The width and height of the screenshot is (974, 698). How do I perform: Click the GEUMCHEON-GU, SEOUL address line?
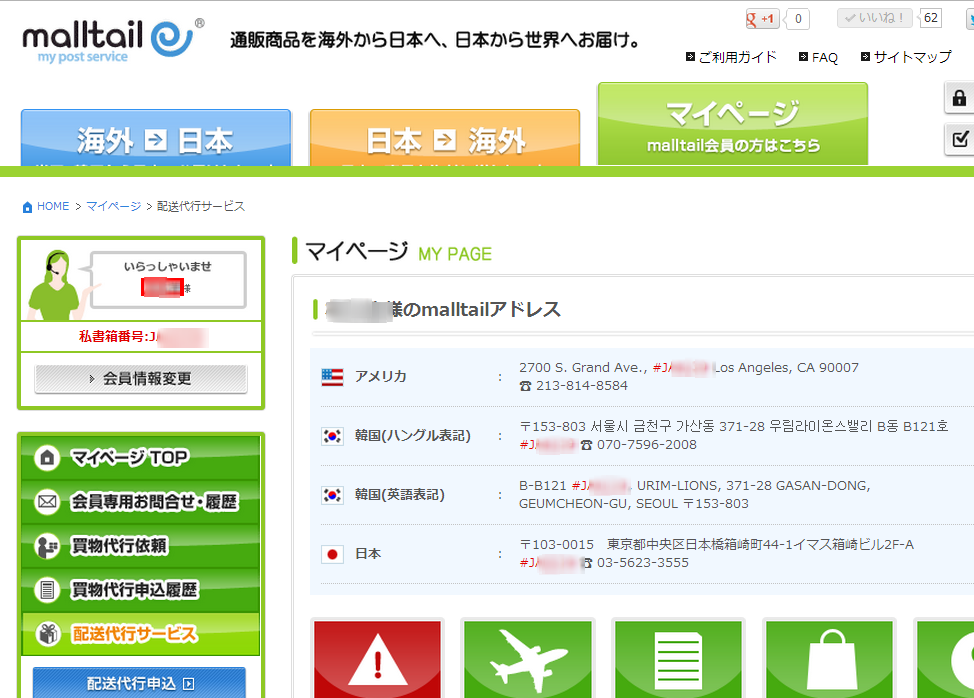pyautogui.click(x=634, y=504)
